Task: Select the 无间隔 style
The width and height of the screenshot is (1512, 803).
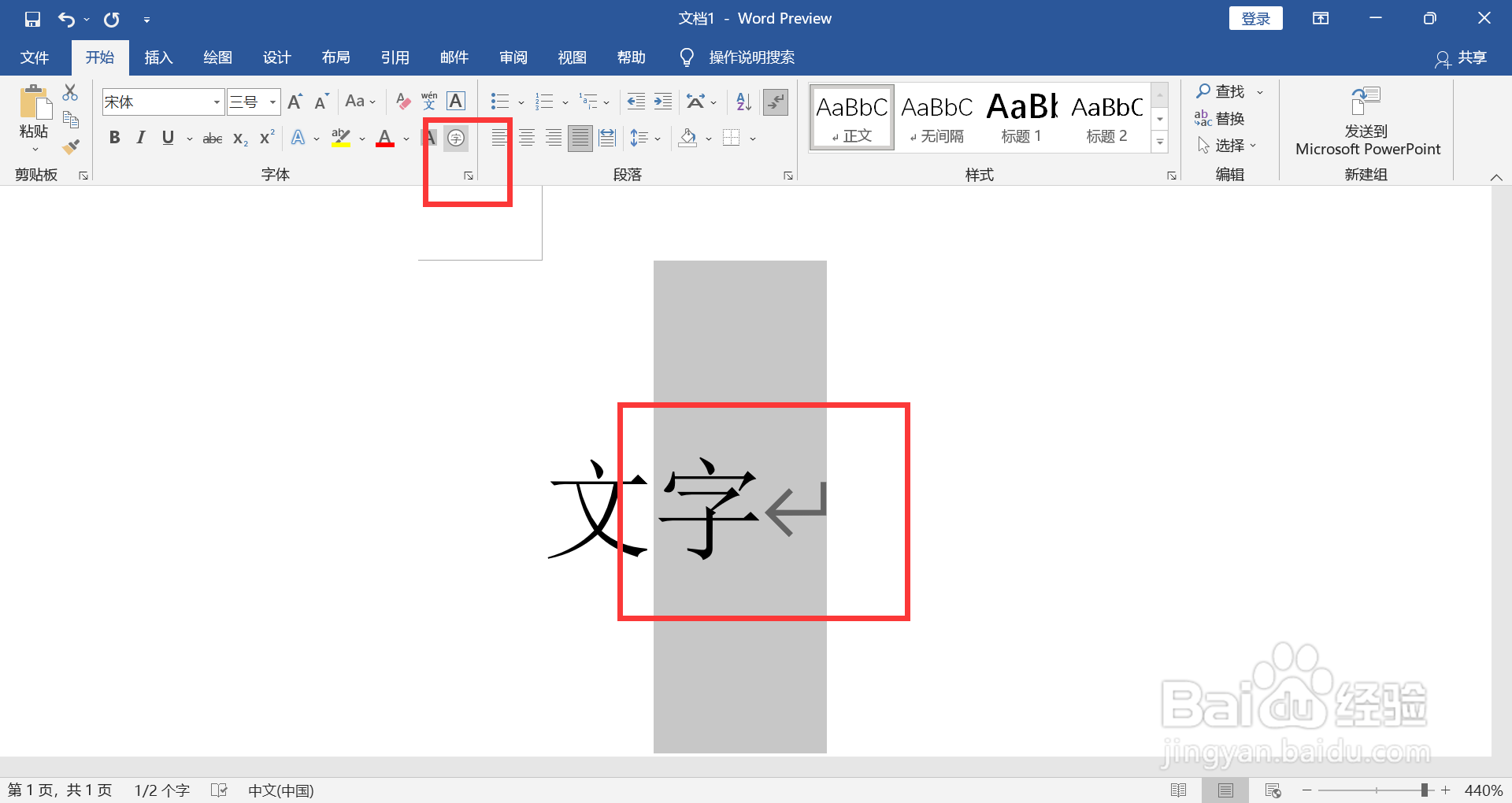Action: coord(937,118)
